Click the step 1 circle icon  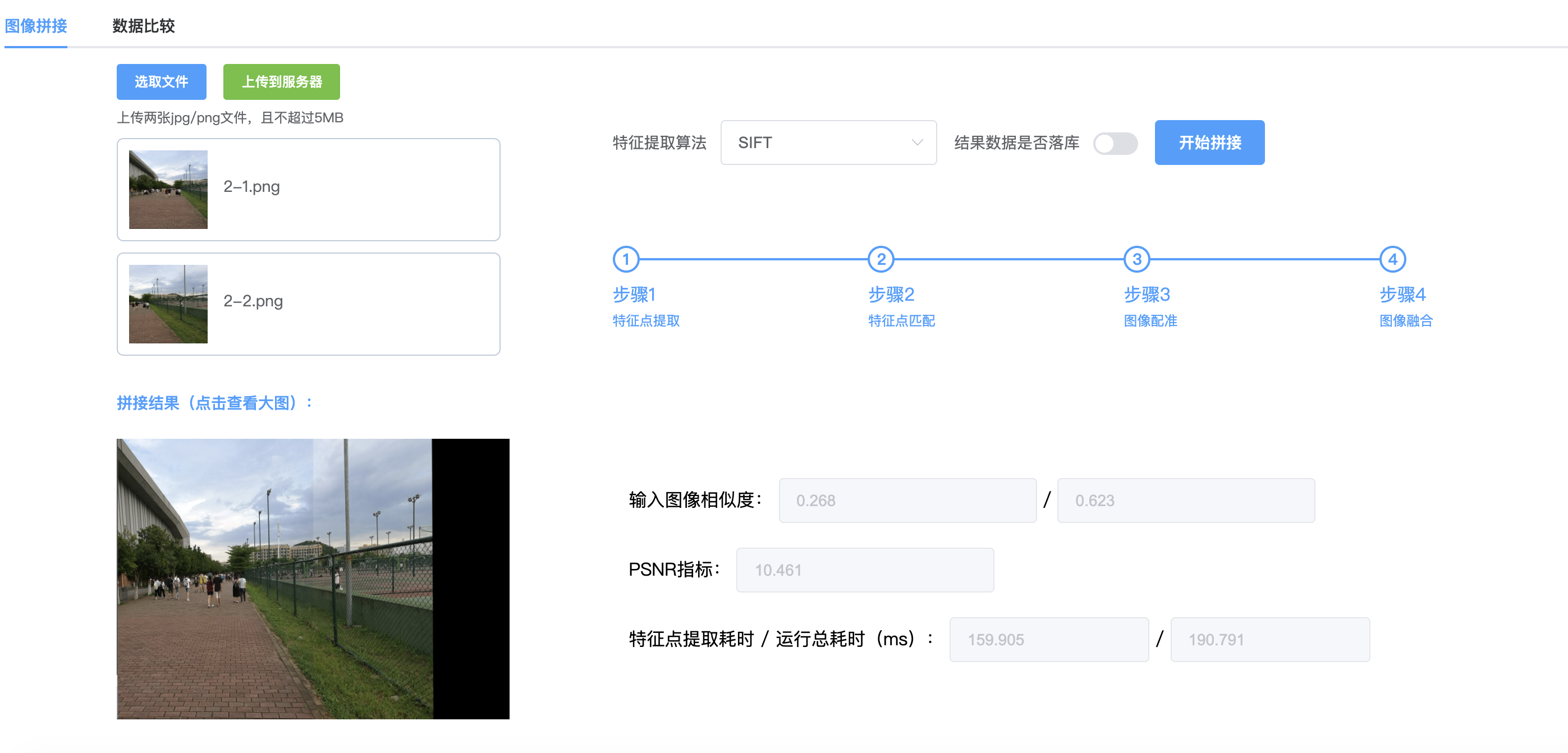[625, 259]
